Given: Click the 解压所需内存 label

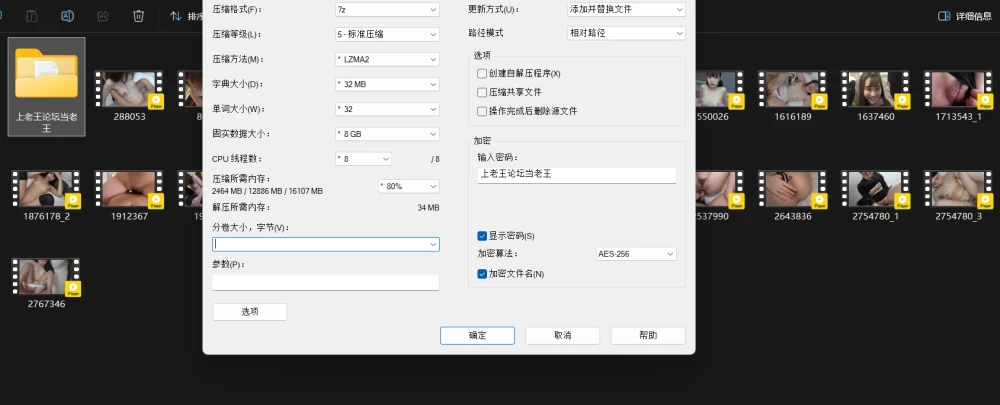Looking at the screenshot, I should pyautogui.click(x=241, y=207).
